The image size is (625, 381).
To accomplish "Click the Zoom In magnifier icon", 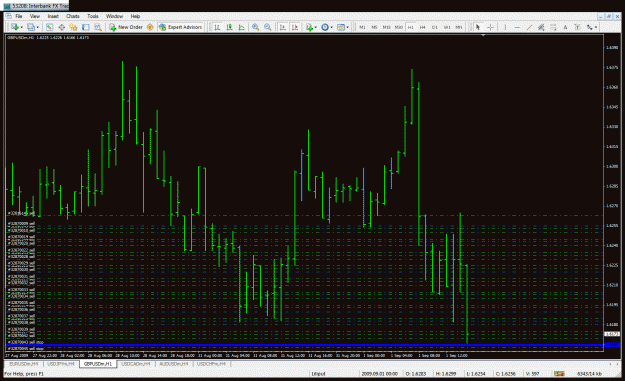I will 256,27.
